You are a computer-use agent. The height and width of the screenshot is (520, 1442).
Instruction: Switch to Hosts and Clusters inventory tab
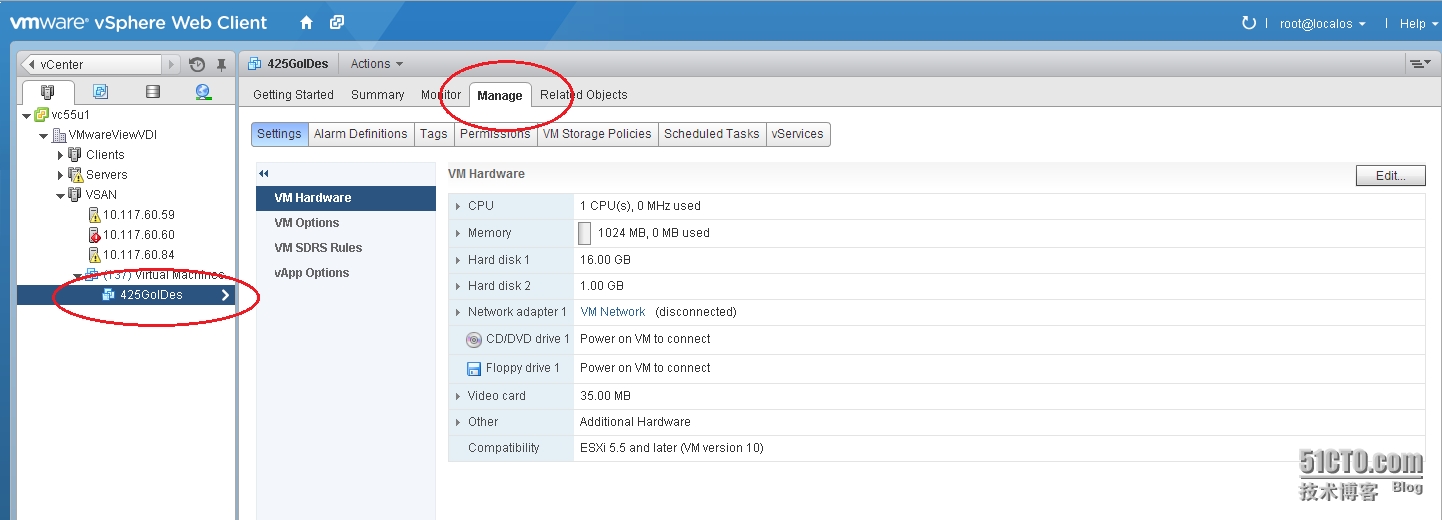tap(48, 92)
